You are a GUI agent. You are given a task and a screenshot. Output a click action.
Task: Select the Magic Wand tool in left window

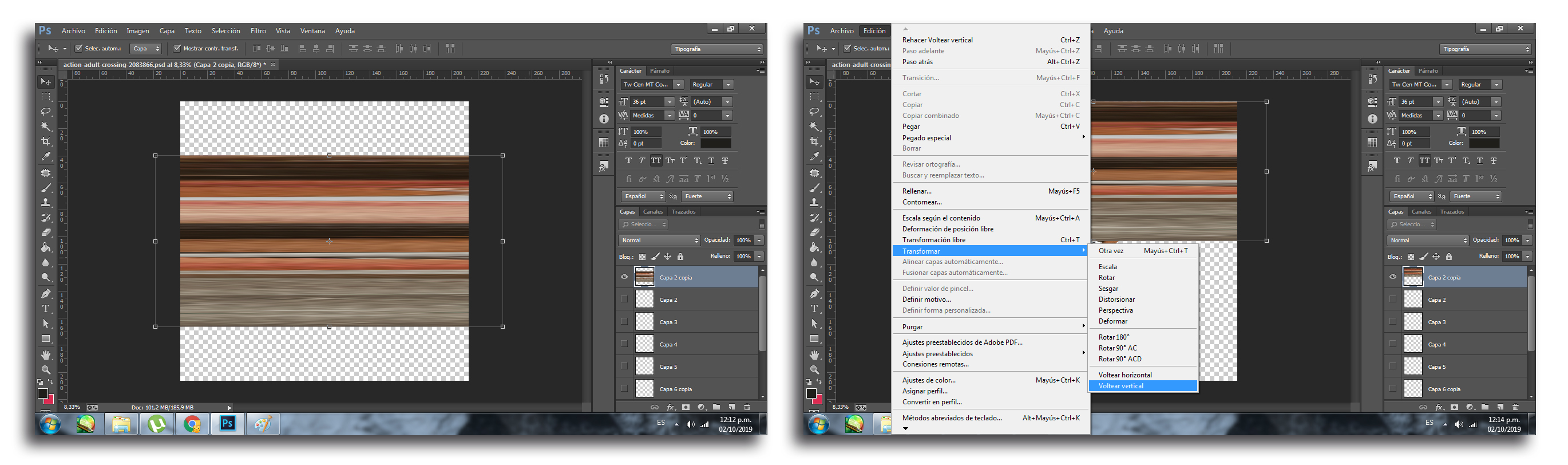pos(46,127)
